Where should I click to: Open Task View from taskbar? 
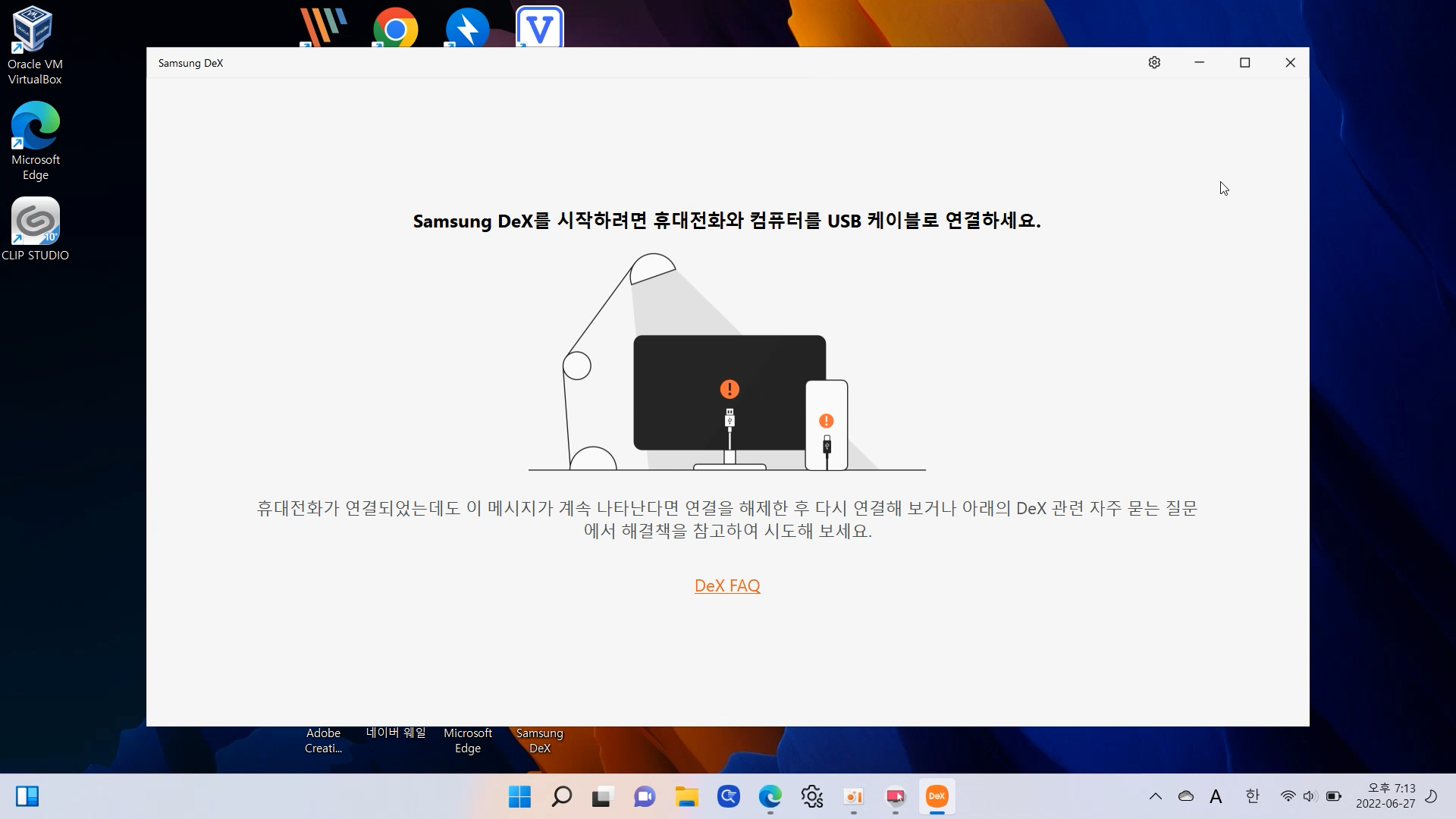(602, 796)
